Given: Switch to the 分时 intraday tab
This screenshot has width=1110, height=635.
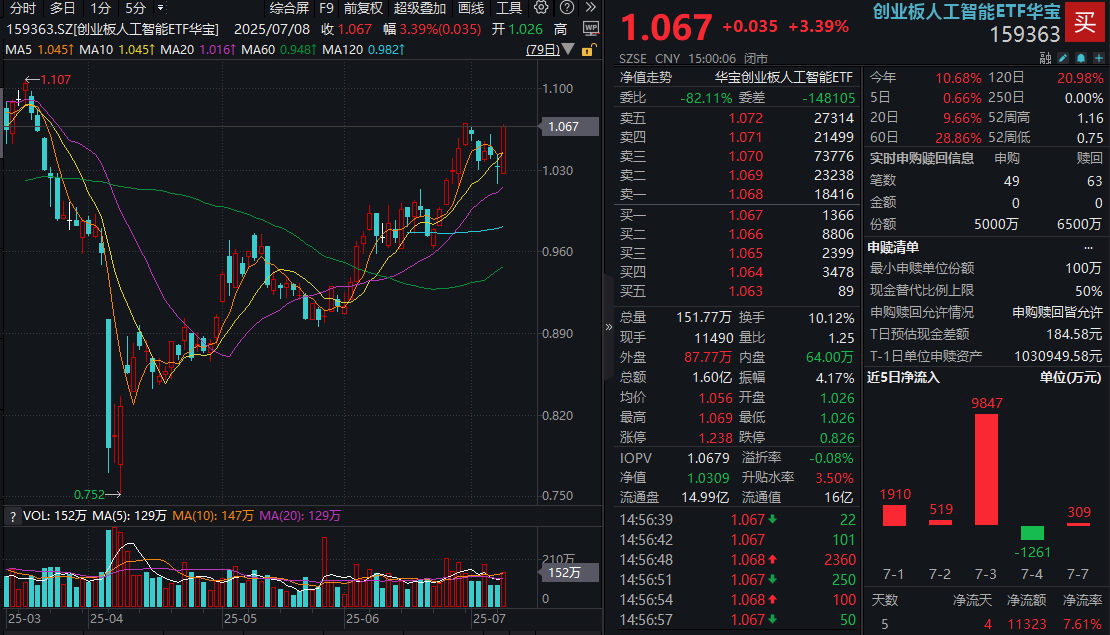Looking at the screenshot, I should point(25,9).
